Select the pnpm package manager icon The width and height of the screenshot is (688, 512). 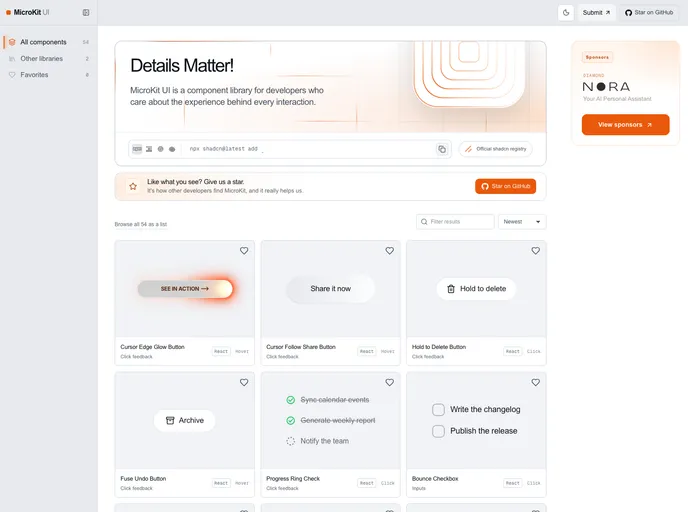(x=149, y=149)
